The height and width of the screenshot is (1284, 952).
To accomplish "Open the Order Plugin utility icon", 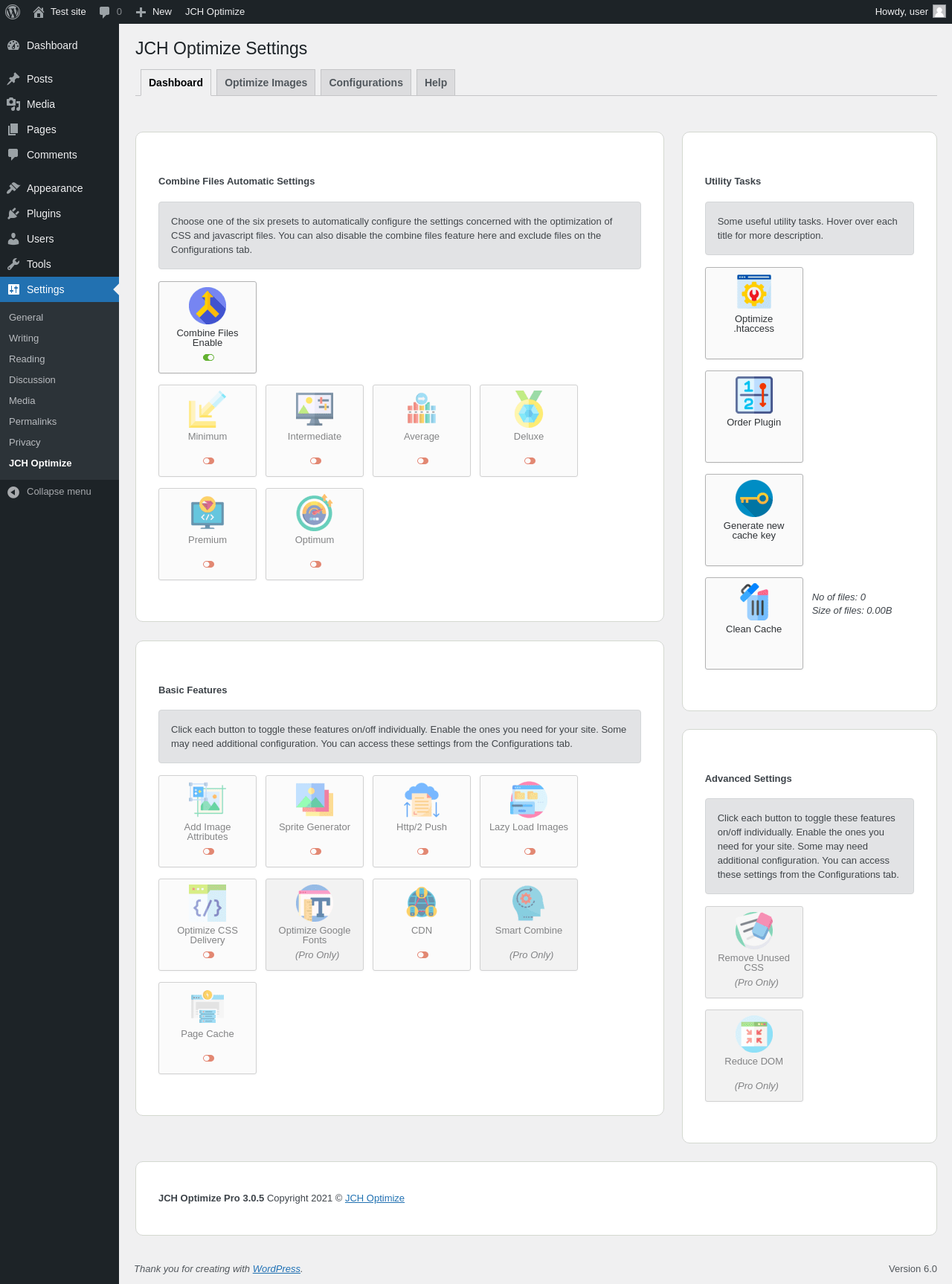I will coord(754,395).
